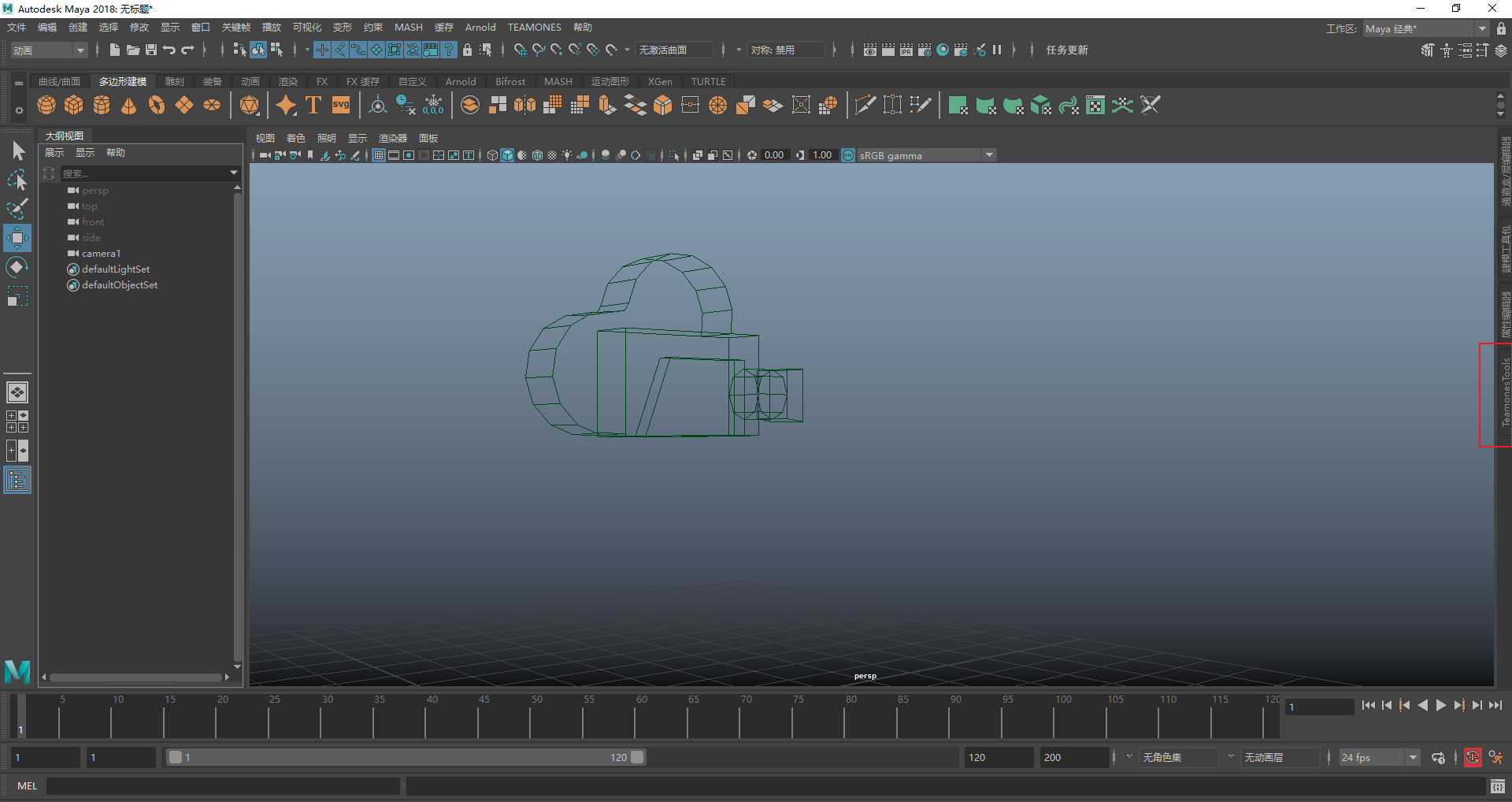Viewport: 1512px width, 802px height.
Task: Click the IPR render icon
Action: (x=906, y=50)
